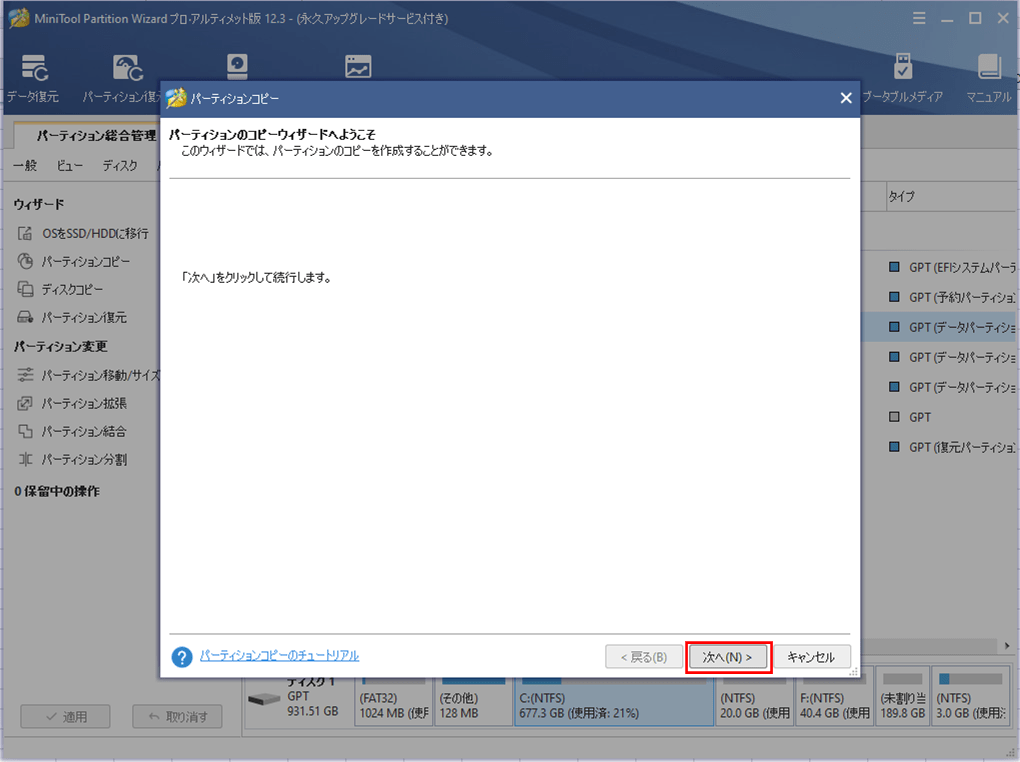Open the 一般 menu
This screenshot has height=762, width=1020.
point(25,165)
